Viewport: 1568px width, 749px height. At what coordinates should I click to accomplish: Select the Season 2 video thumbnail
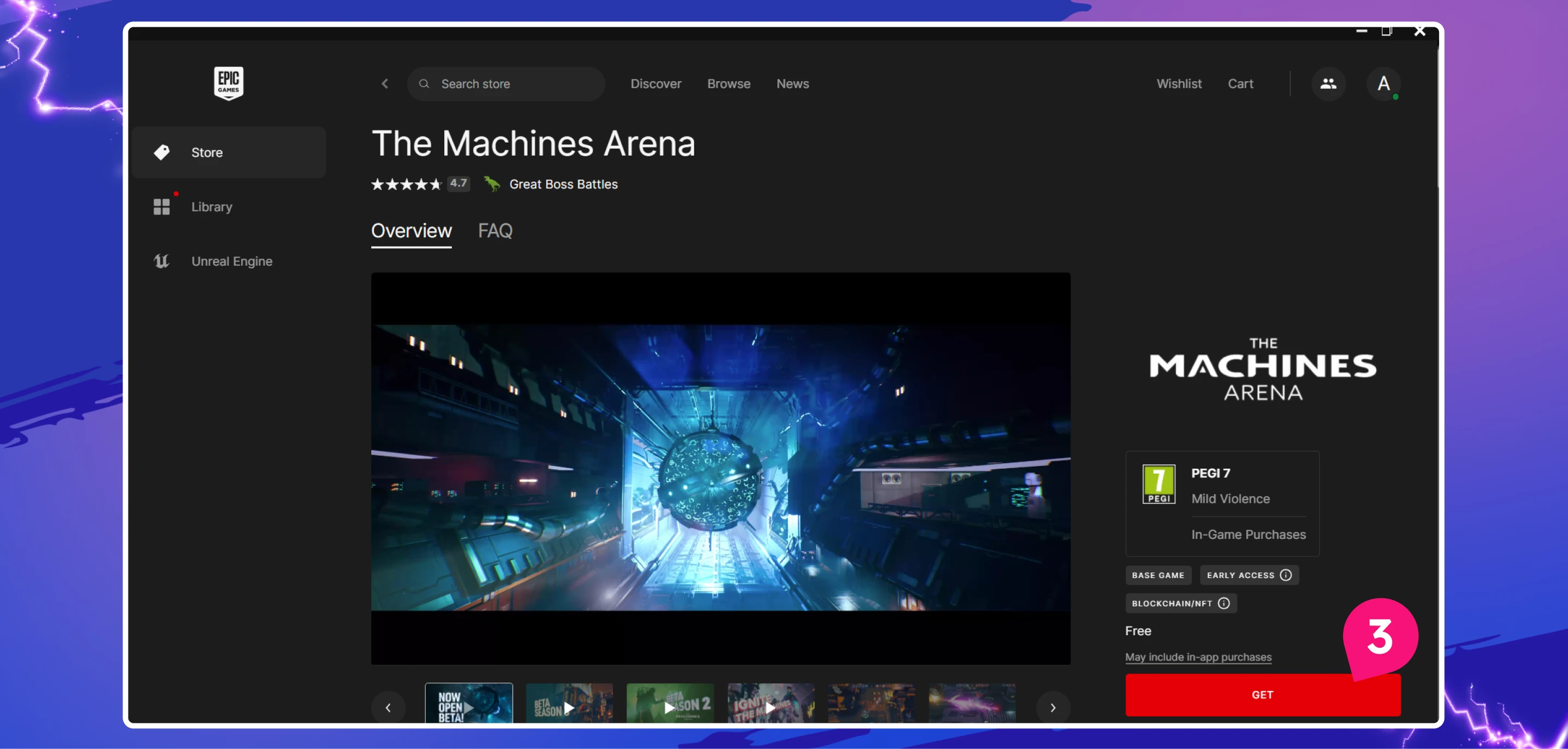coord(670,703)
